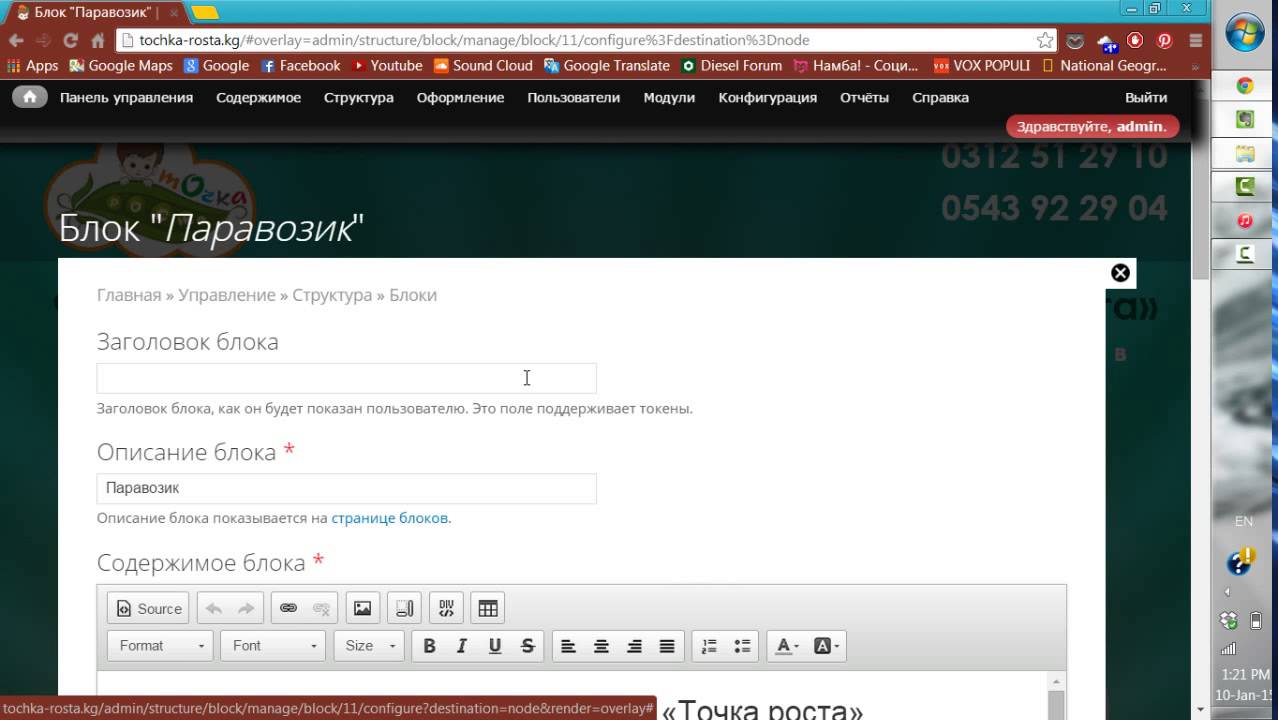This screenshot has height=720, width=1278.
Task: Click the Undo arrow in editor
Action: point(213,608)
